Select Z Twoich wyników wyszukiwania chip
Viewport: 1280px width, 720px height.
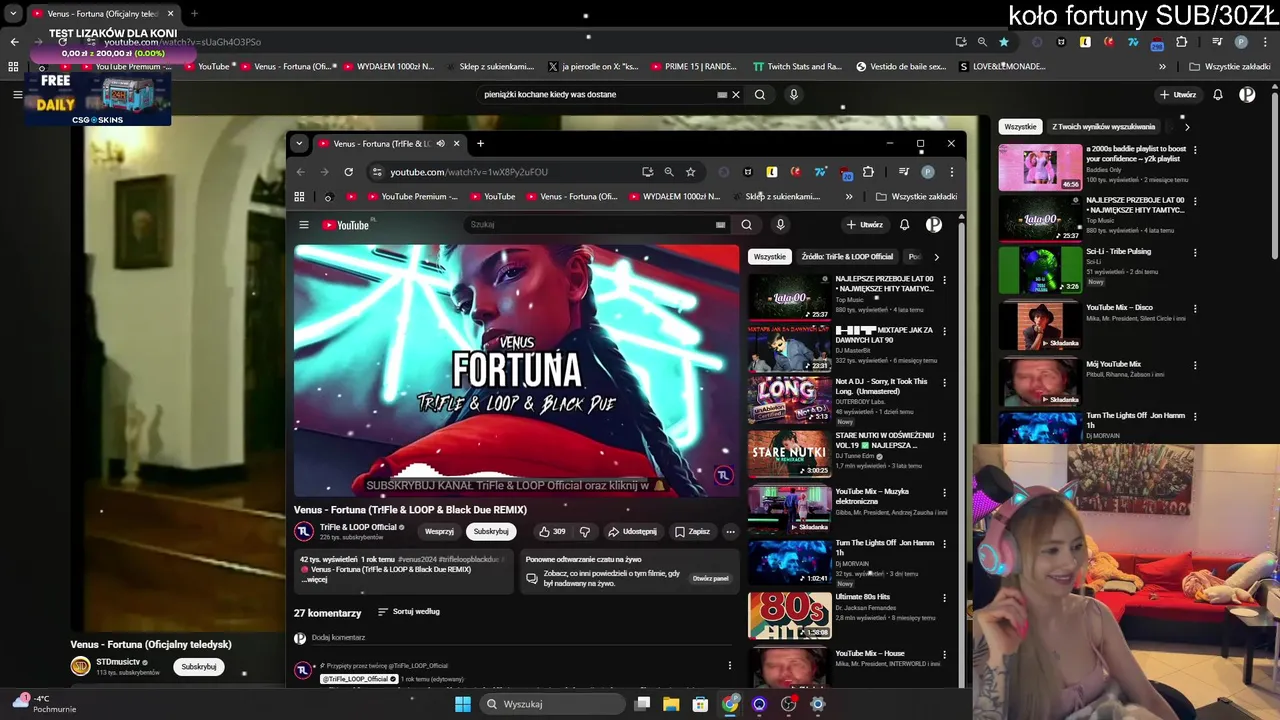coord(1104,127)
